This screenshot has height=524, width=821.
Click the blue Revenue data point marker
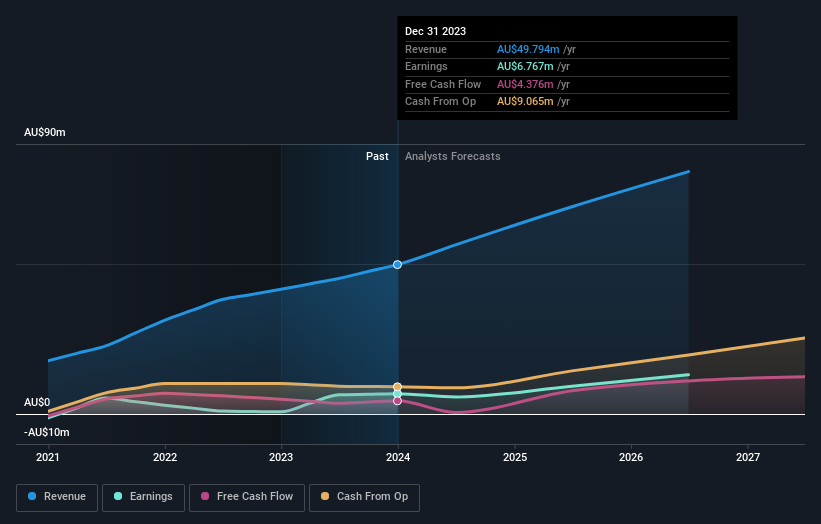tap(397, 264)
